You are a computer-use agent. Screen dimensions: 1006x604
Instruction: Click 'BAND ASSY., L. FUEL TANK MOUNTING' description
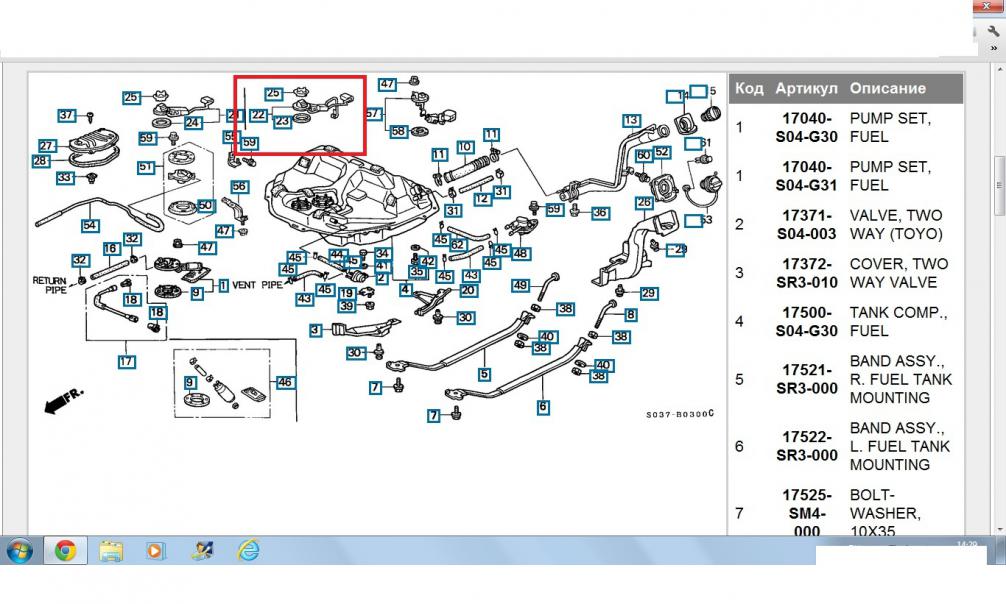click(899, 446)
